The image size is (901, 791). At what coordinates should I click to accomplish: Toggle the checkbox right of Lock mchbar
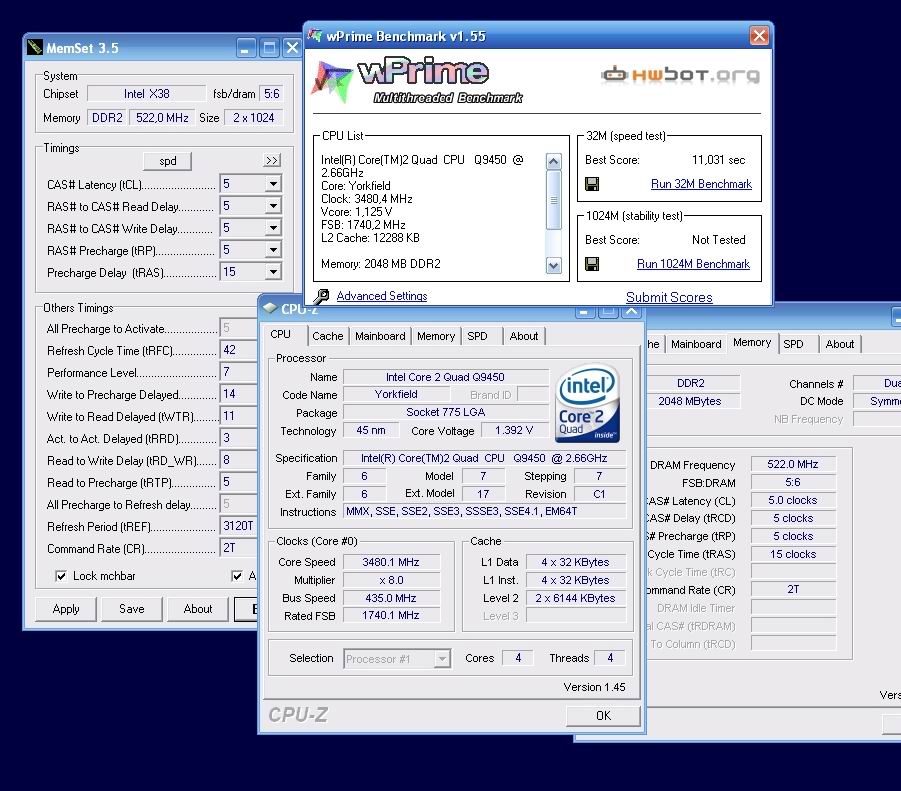[x=237, y=576]
